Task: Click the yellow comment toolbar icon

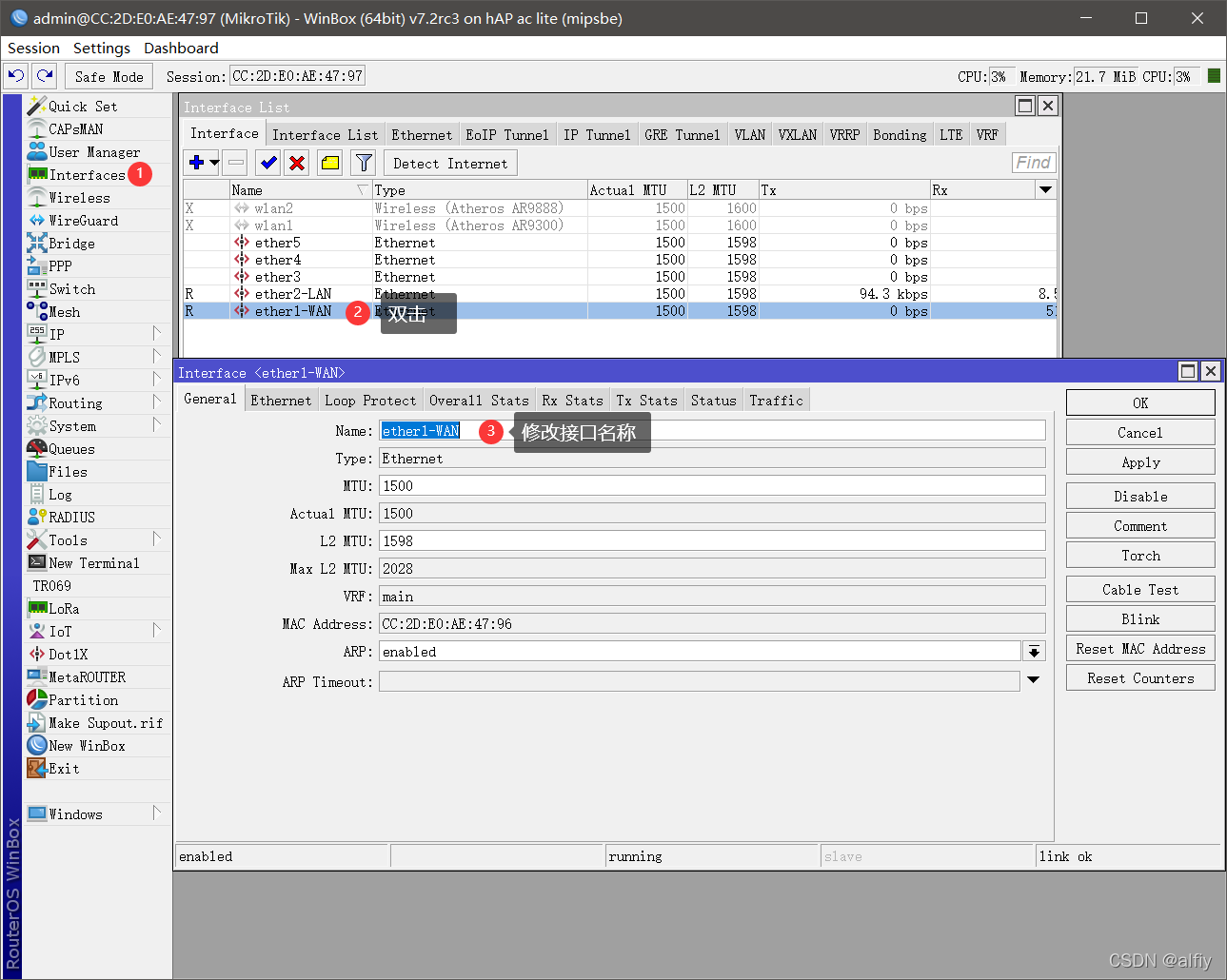Action: click(330, 163)
